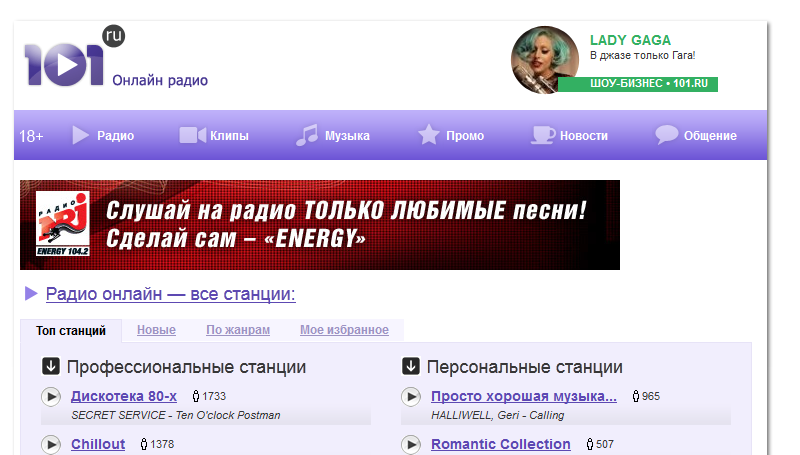Screen dimensions: 800x455
Task: Click the star icon beside Промо
Action: 429,135
